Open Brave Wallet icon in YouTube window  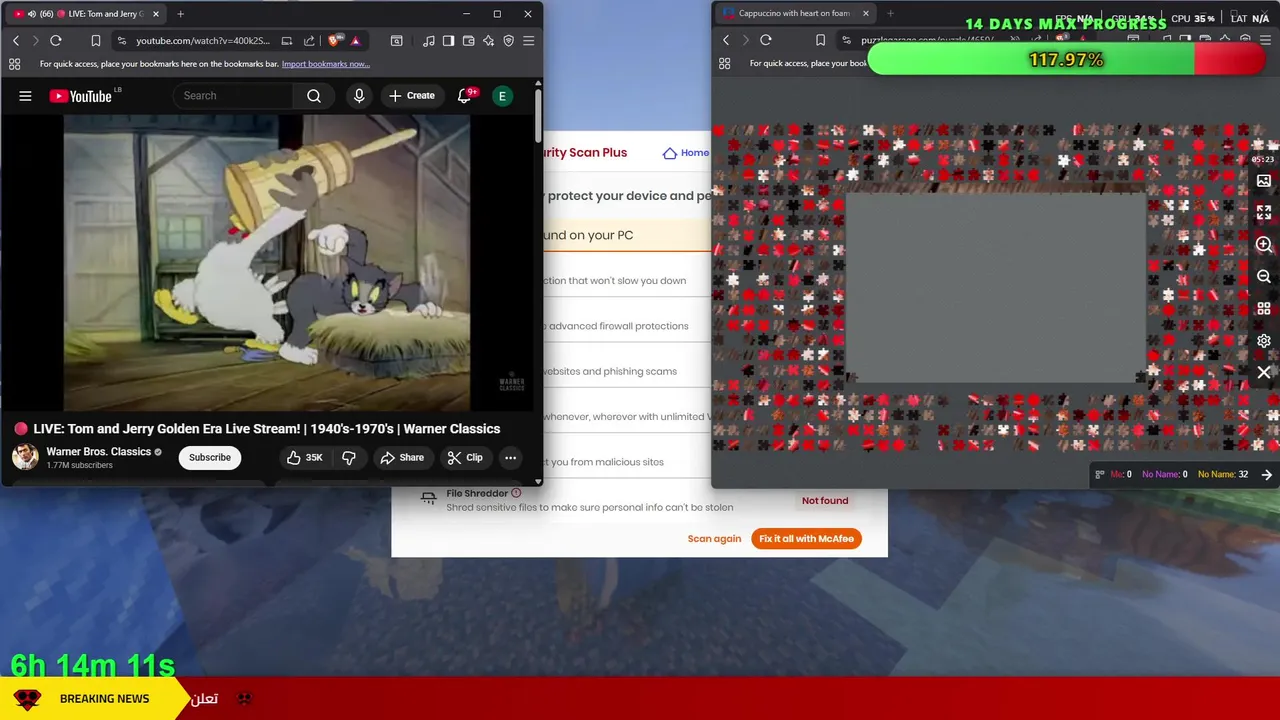coord(468,41)
